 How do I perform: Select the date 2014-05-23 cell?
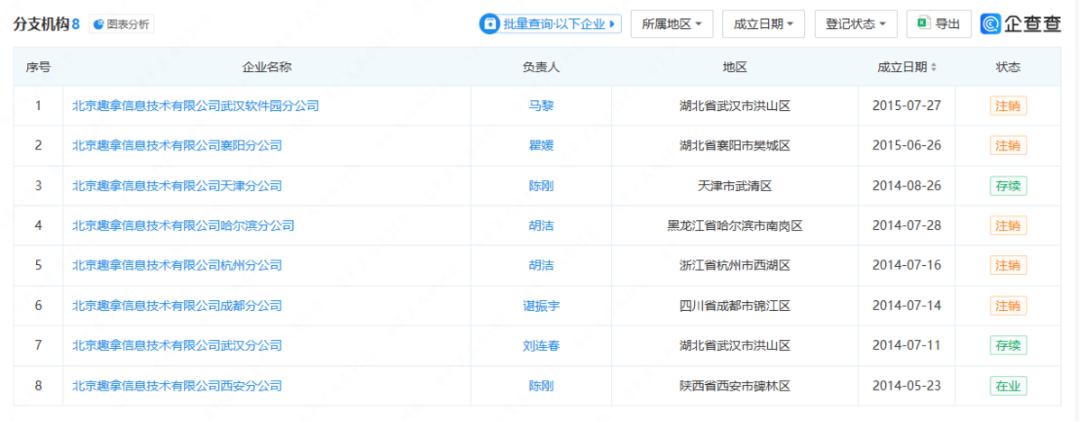click(906, 386)
